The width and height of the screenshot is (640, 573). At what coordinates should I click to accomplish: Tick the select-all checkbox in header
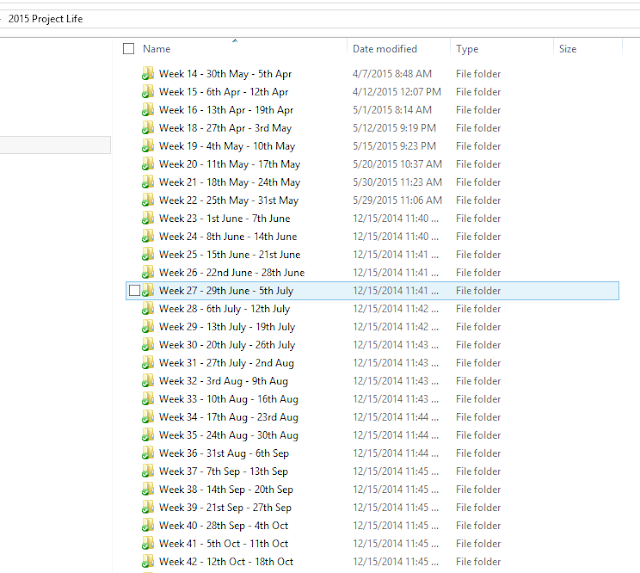click(x=129, y=49)
